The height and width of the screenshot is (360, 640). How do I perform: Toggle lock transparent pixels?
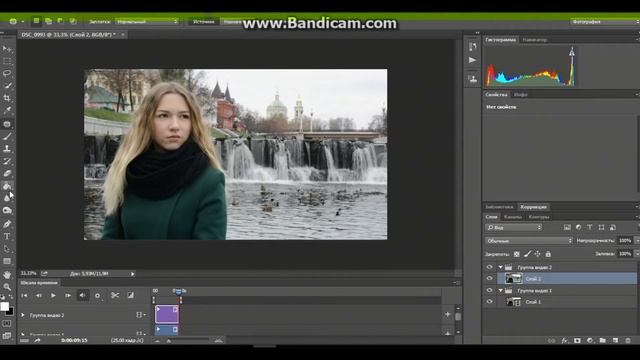pyautogui.click(x=517, y=254)
